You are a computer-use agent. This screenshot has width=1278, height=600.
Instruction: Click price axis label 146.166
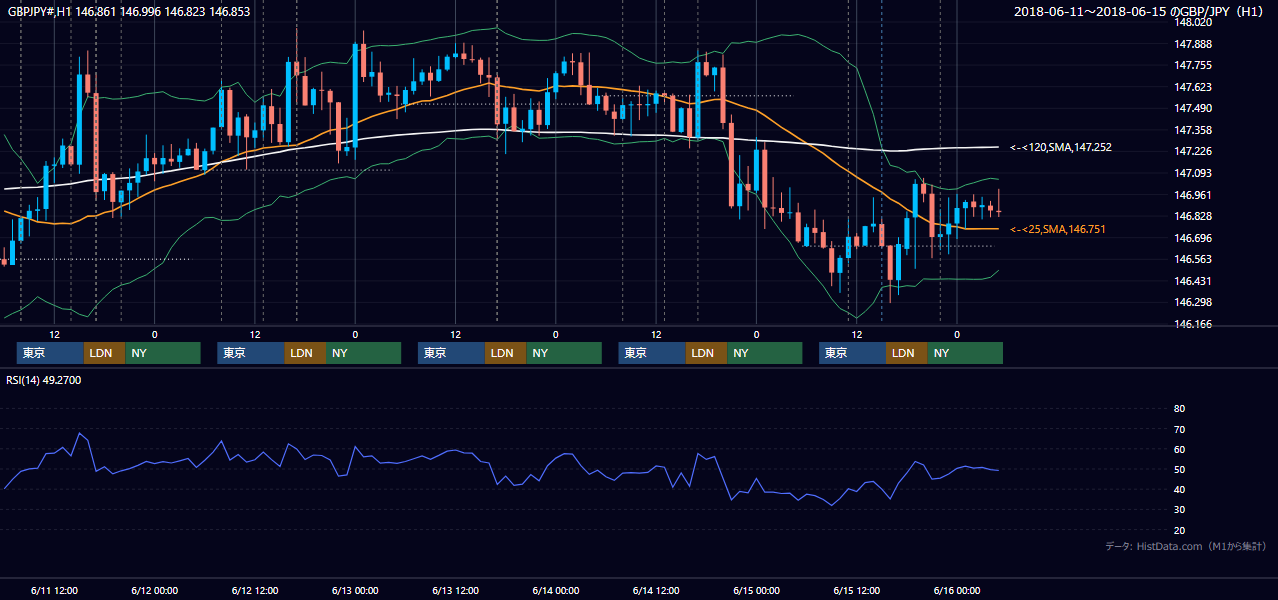[1192, 324]
